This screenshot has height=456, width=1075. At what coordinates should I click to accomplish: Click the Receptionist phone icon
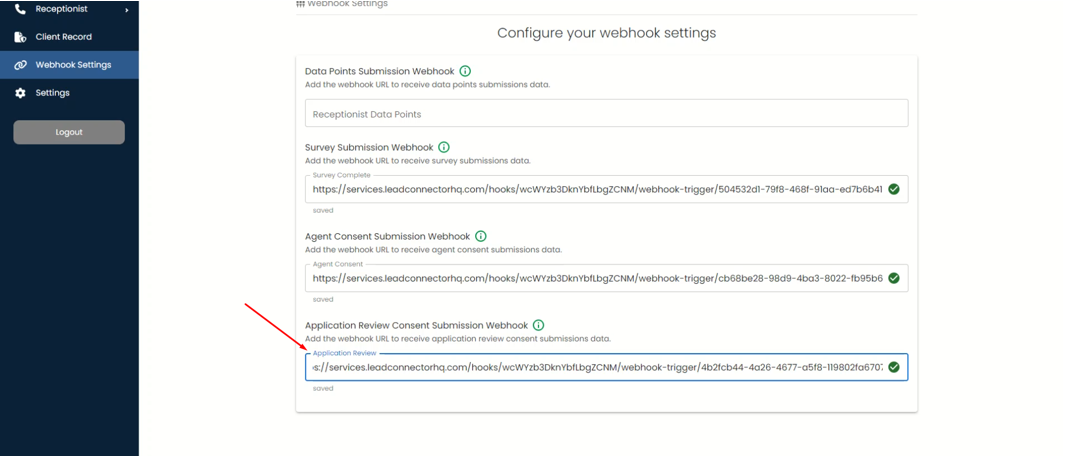(21, 10)
